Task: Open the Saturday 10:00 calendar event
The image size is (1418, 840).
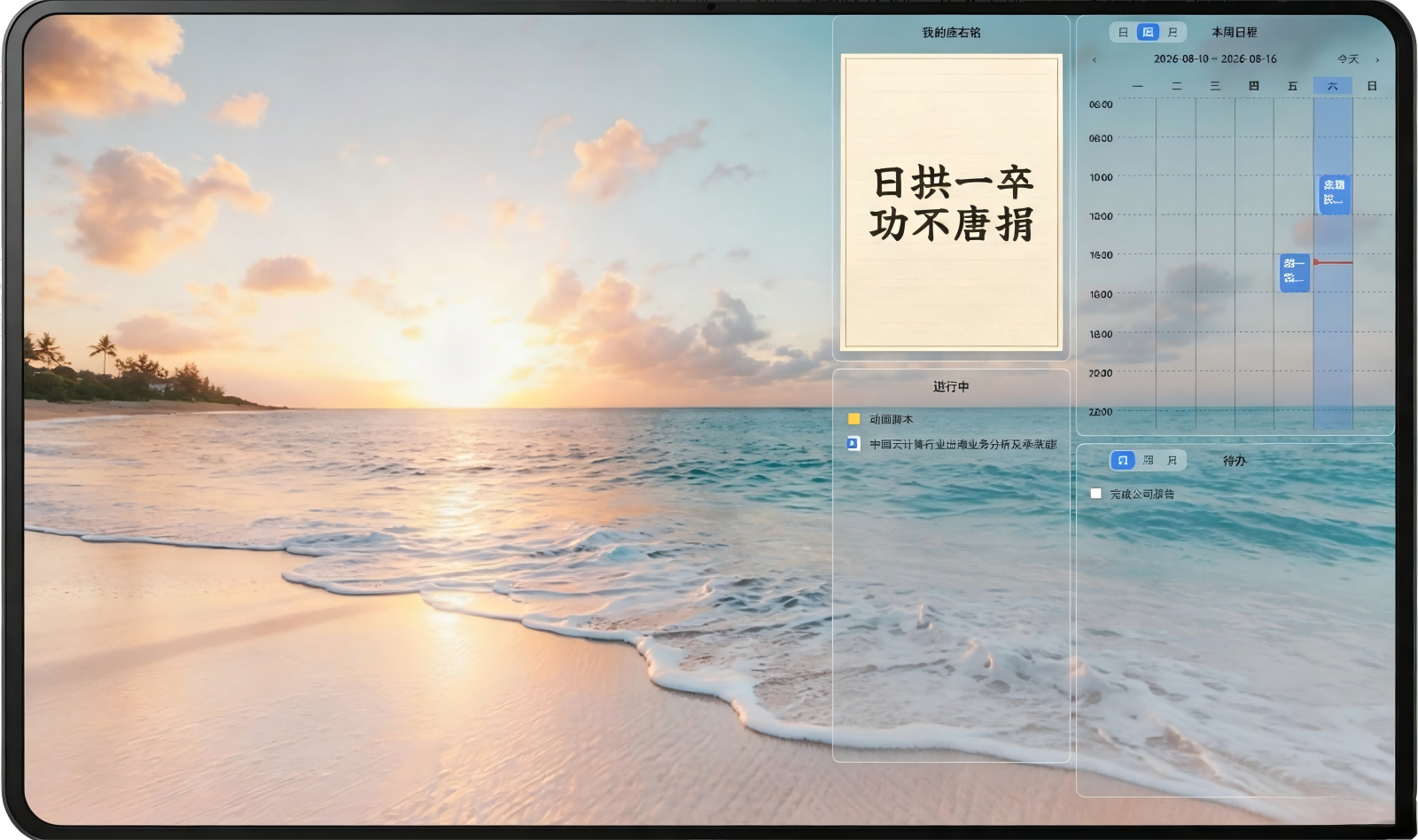Action: click(x=1334, y=194)
